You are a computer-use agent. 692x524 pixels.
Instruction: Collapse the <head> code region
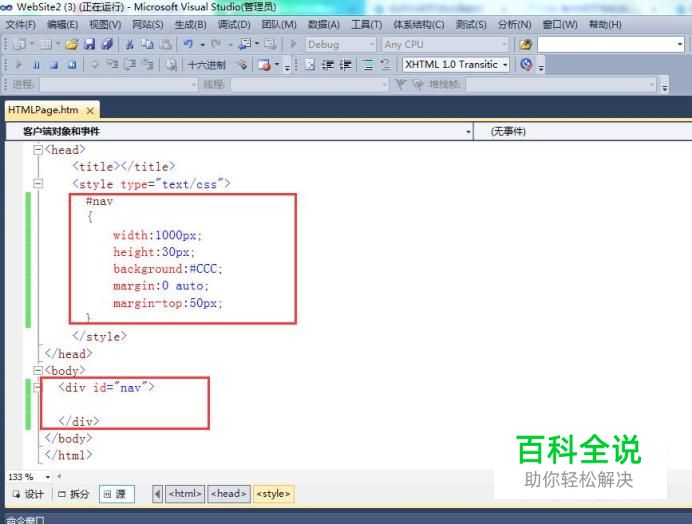tap(38, 150)
